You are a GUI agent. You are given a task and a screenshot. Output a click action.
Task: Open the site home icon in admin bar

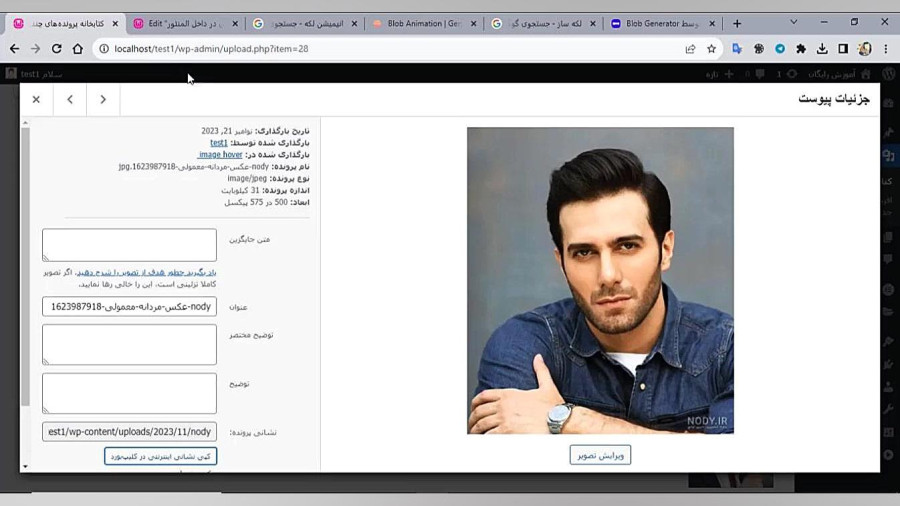pyautogui.click(x=866, y=74)
